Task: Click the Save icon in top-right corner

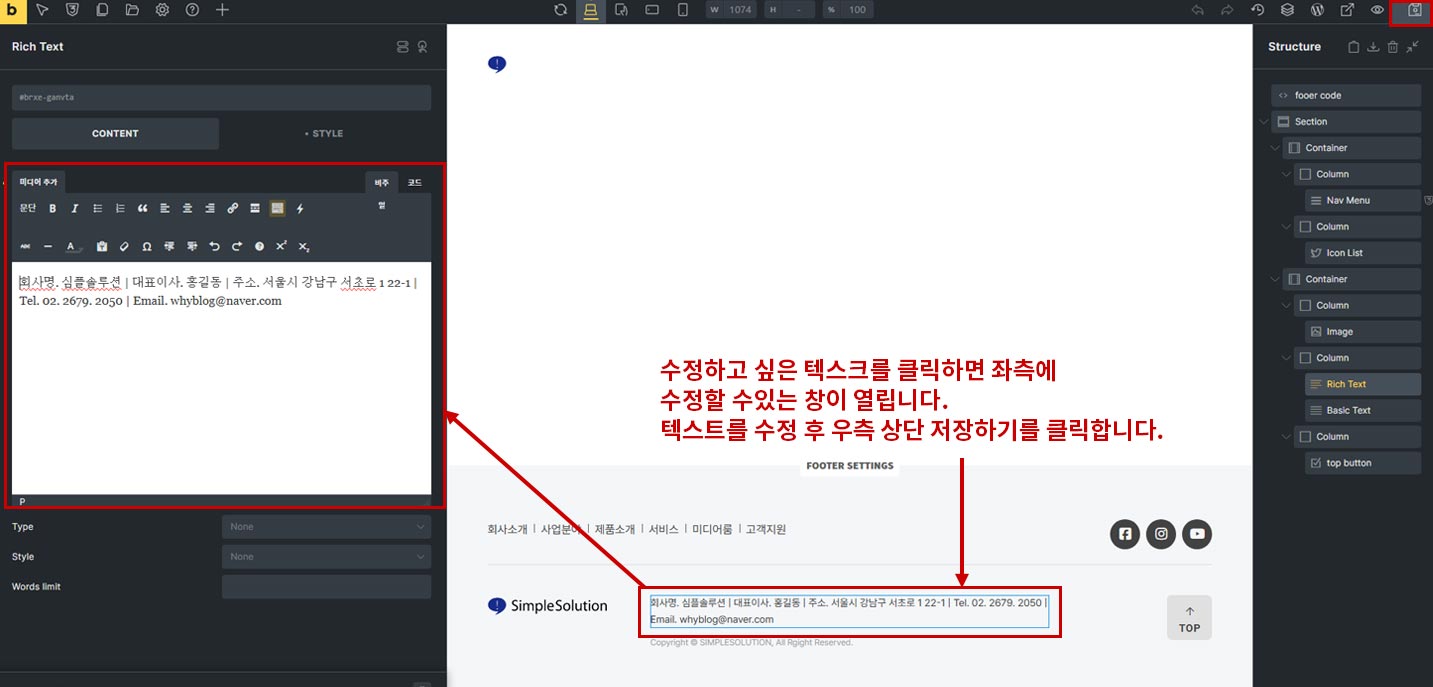Action: coord(1414,10)
